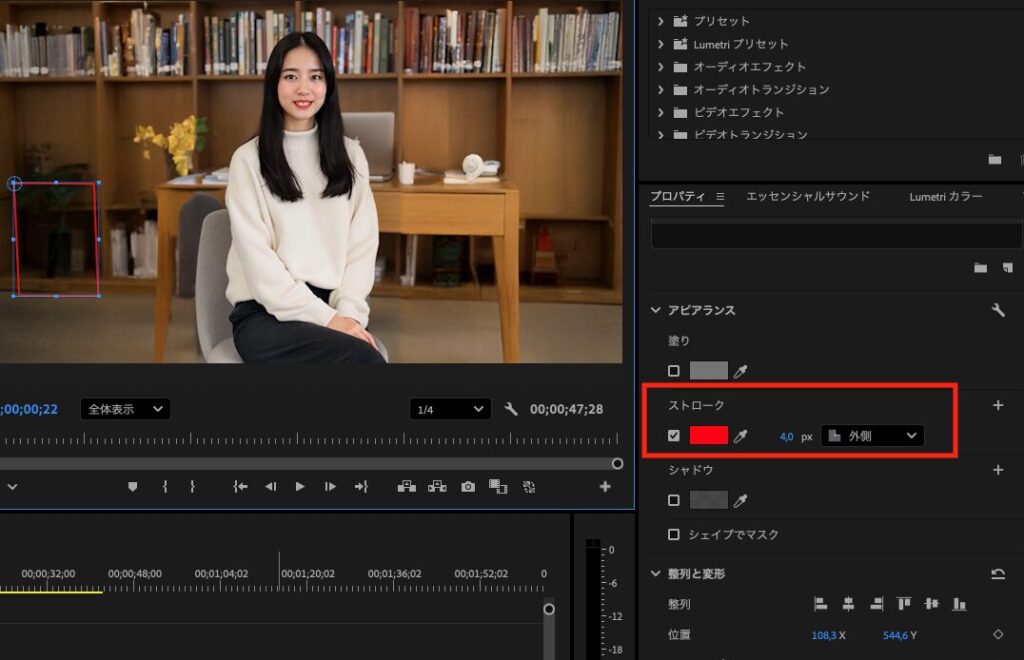Click the red stroke color swatch
The image size is (1024, 660).
[708, 436]
